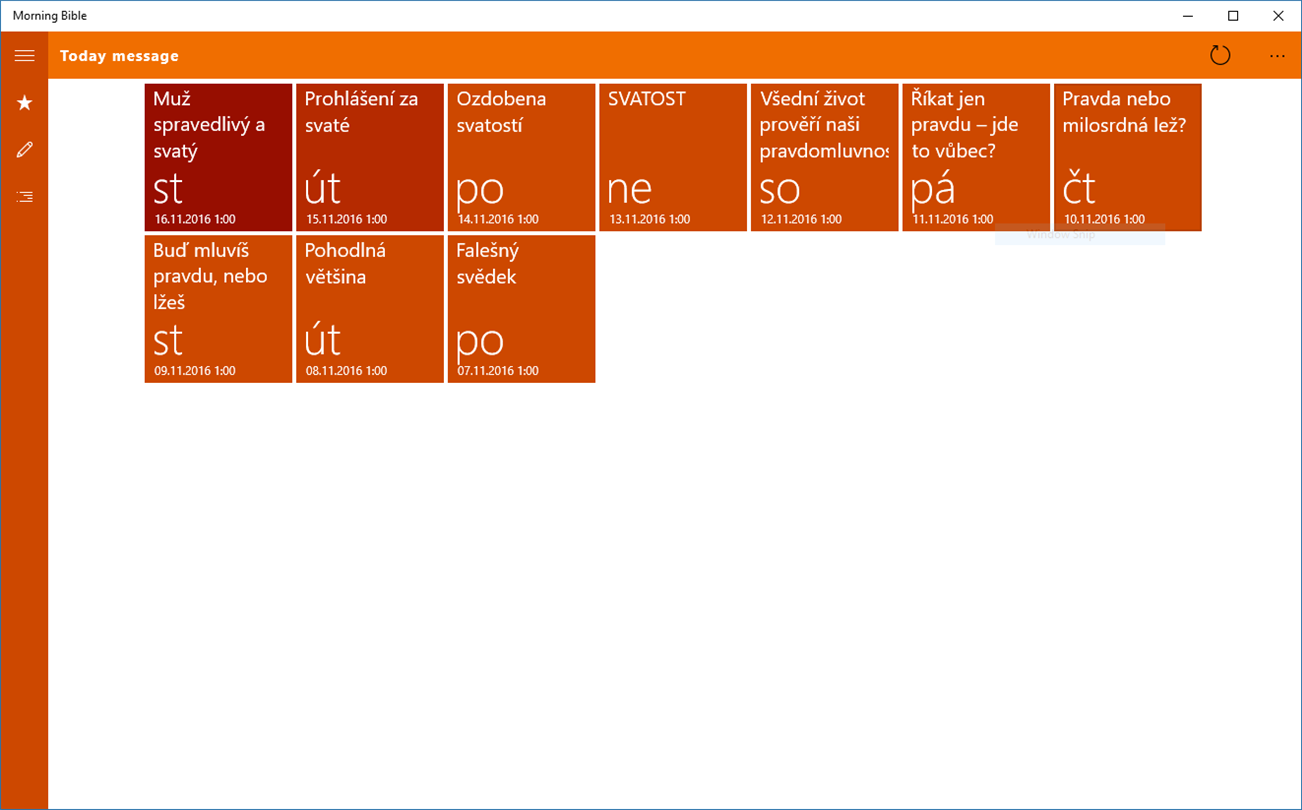The image size is (1302, 810).
Task: Open the tile "Prohlášení za svaté"
Action: (x=370, y=157)
